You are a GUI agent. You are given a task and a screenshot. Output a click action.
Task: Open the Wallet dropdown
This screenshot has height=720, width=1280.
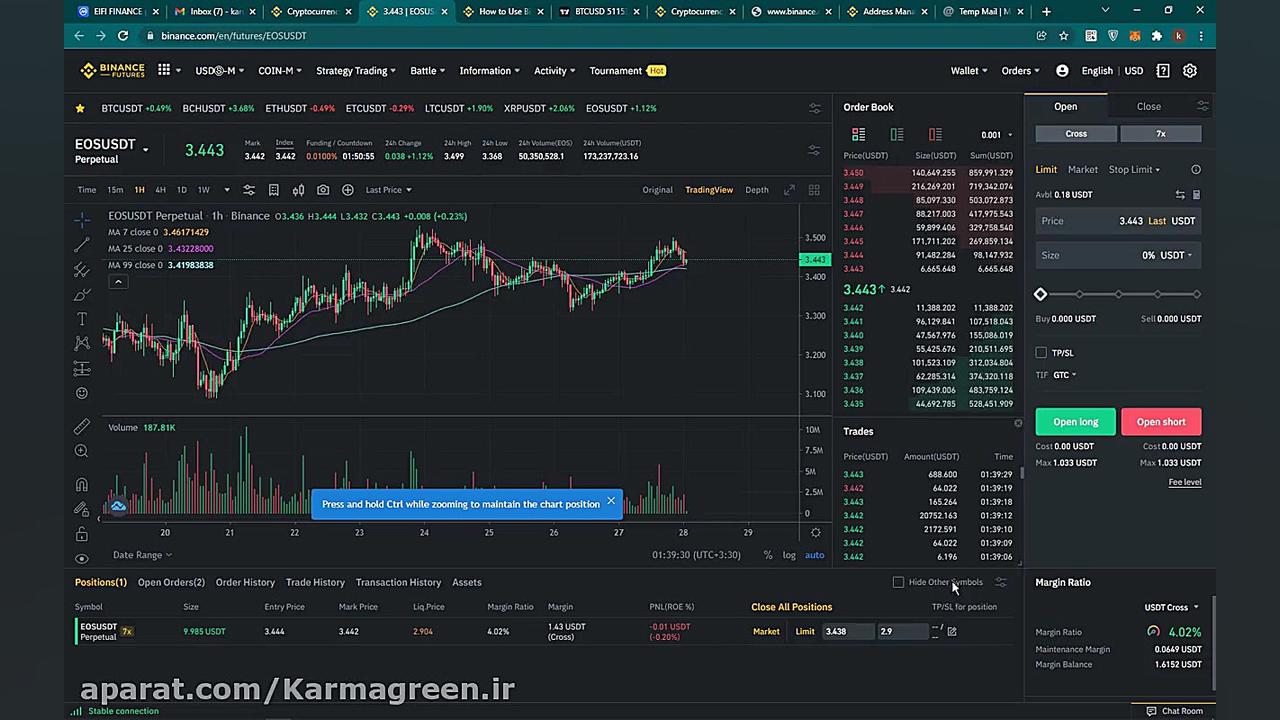pyautogui.click(x=969, y=71)
